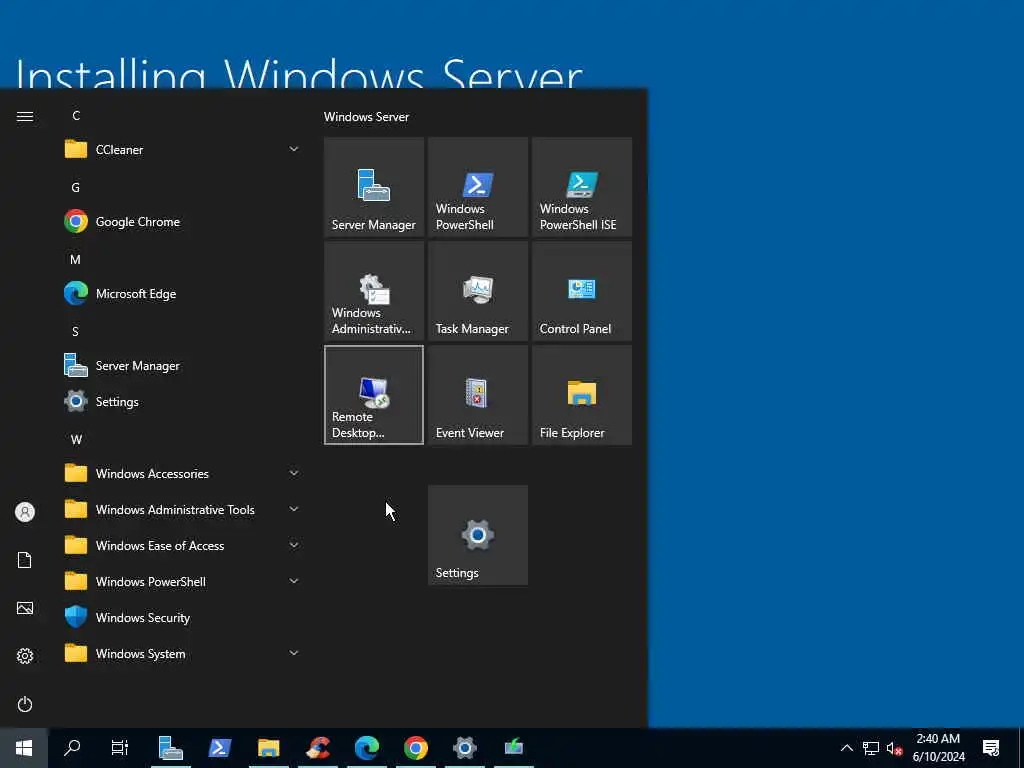Open Windows Administrative Tools tile
Viewport: 1024px width, 768px height.
374,291
